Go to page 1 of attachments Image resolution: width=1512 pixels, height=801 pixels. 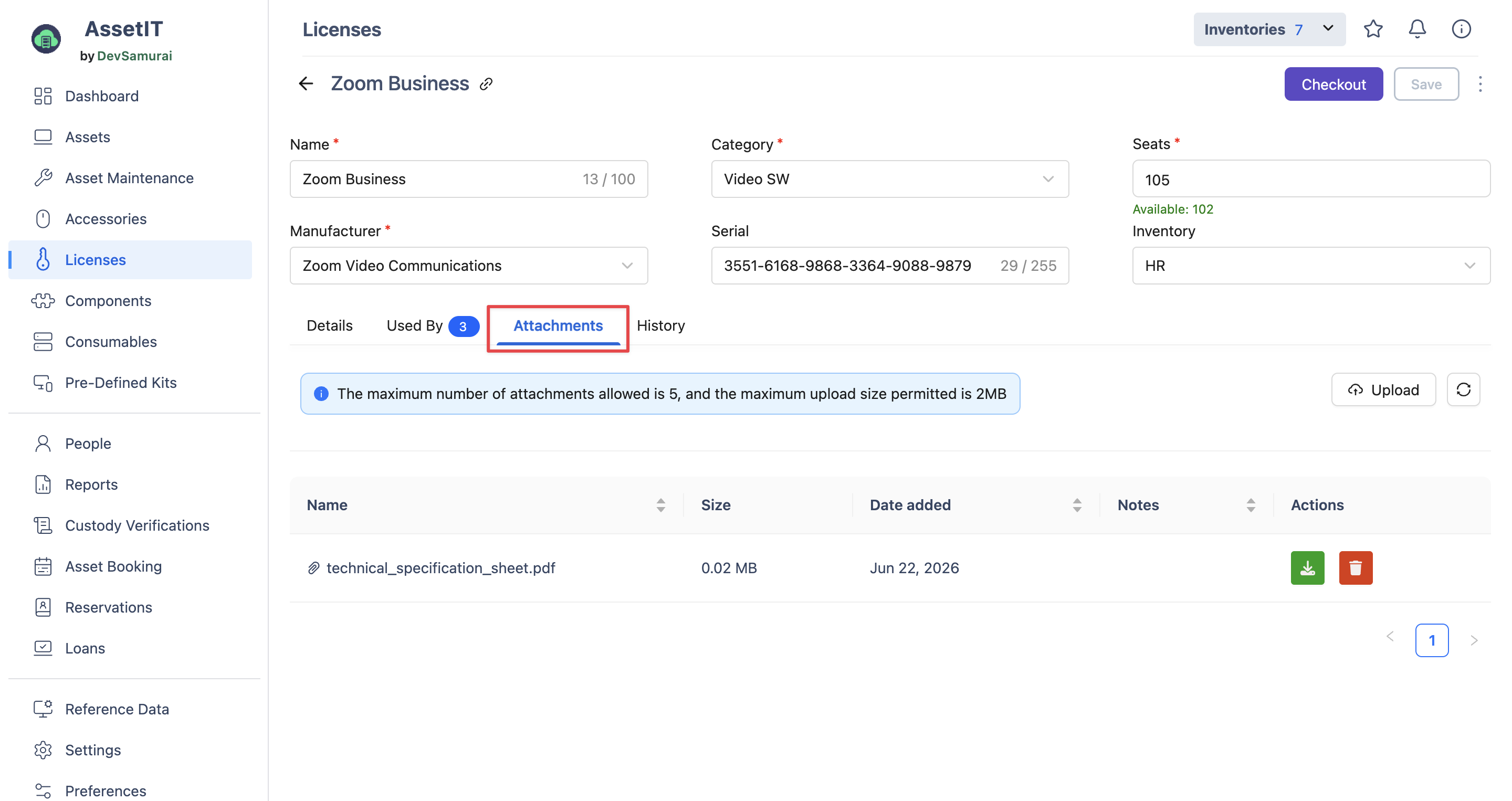click(x=1431, y=640)
